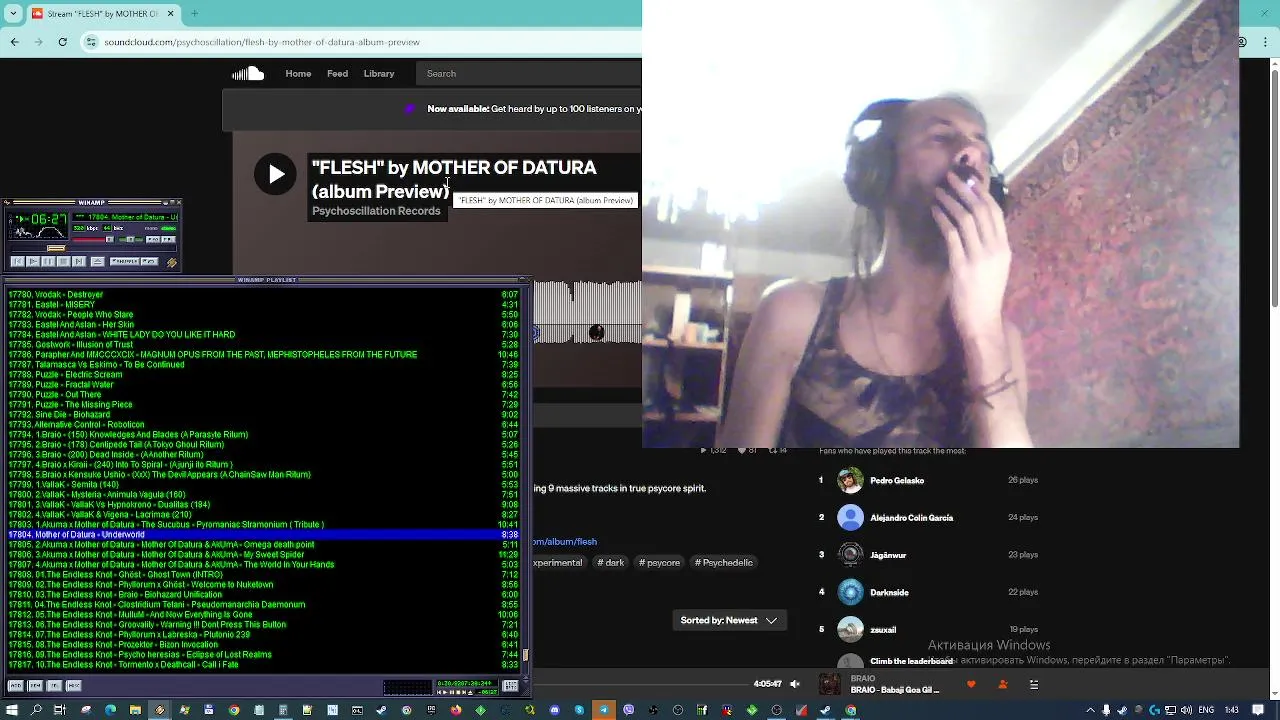Reload the browser page
The image size is (1280, 720).
(63, 42)
